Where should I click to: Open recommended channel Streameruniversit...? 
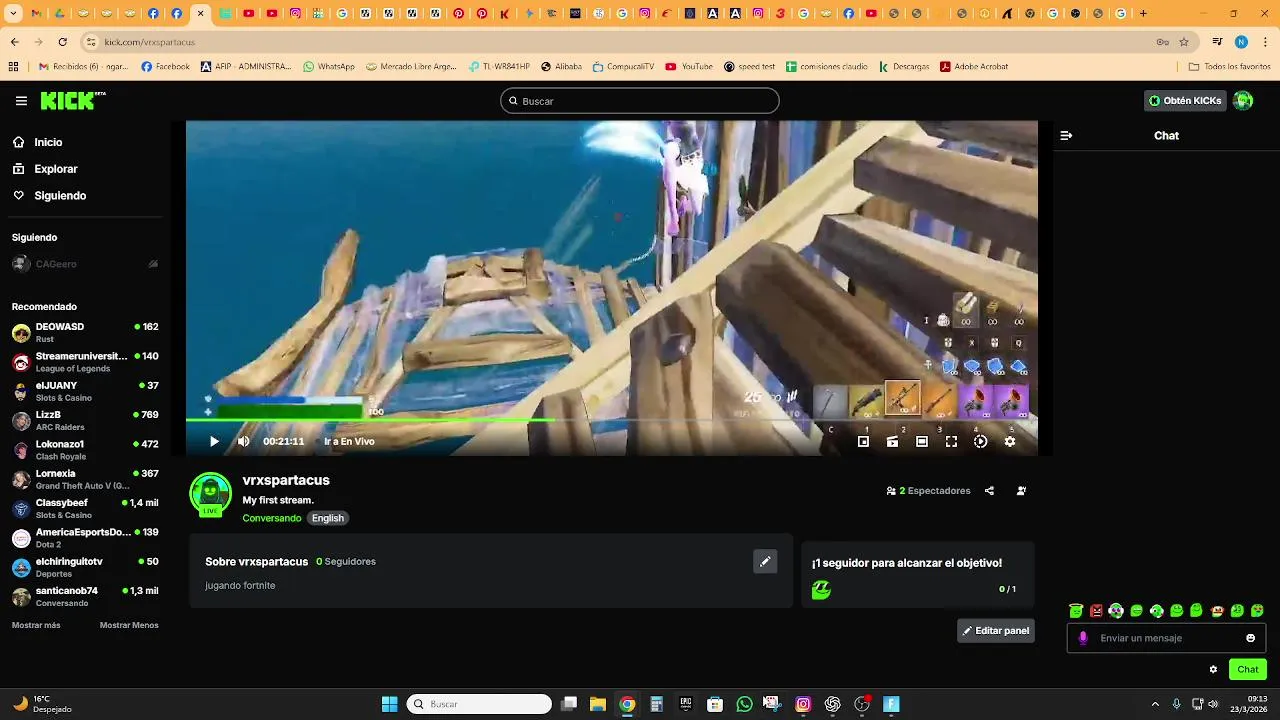[85, 362]
